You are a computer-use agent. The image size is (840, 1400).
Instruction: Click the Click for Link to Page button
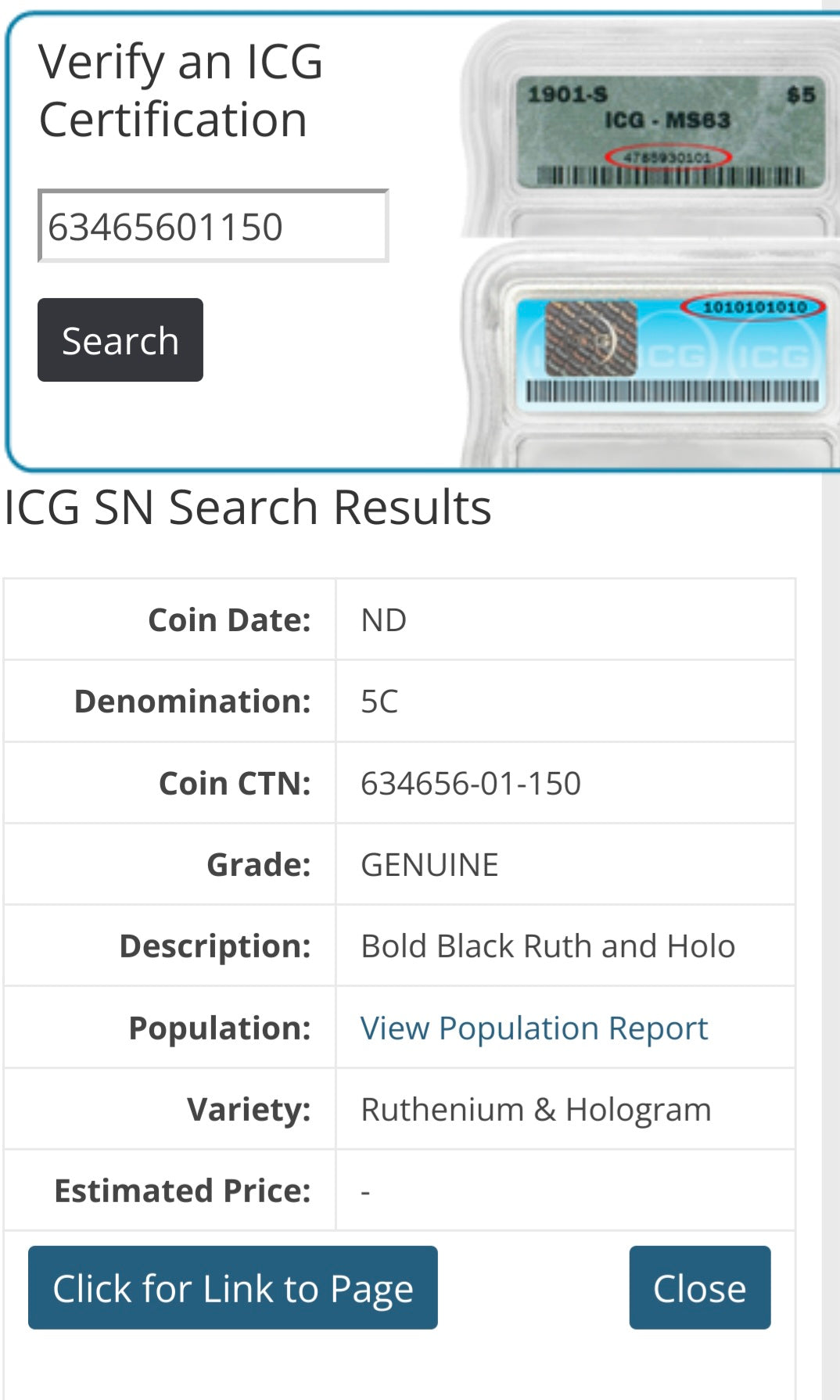(x=234, y=1289)
